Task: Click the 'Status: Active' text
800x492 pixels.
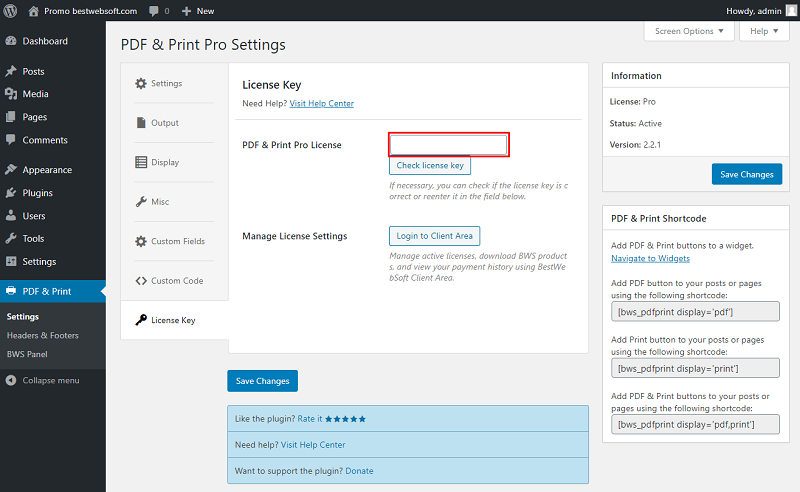Action: coord(636,123)
